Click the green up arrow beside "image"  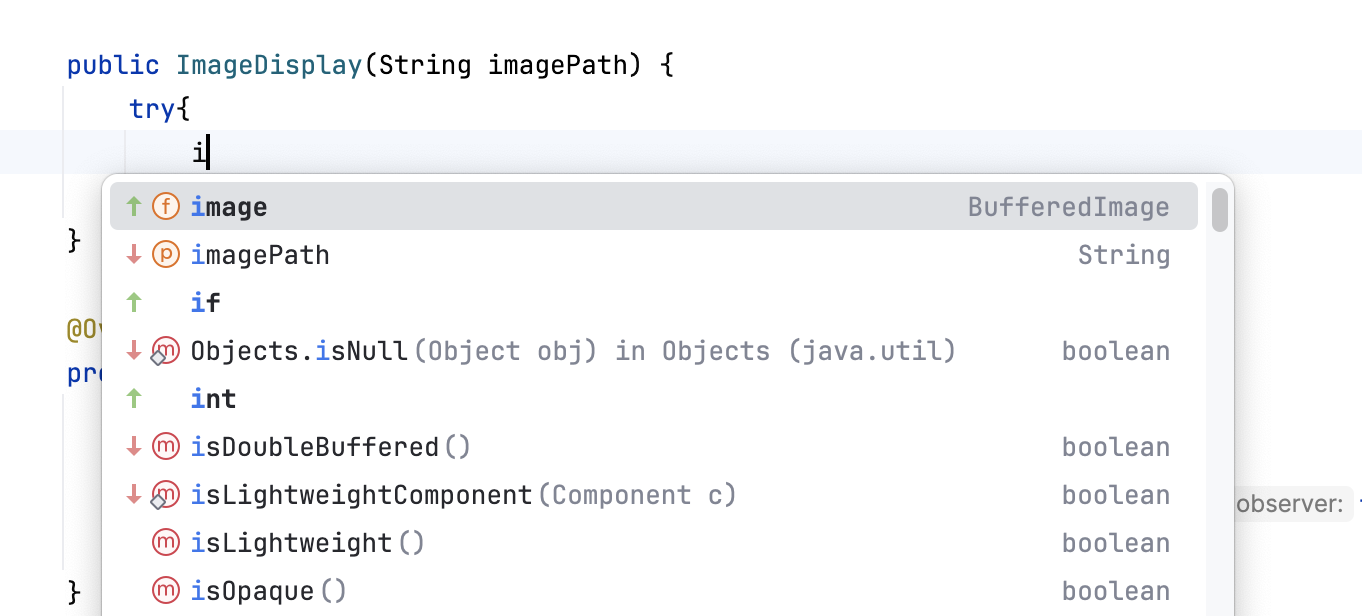(134, 206)
